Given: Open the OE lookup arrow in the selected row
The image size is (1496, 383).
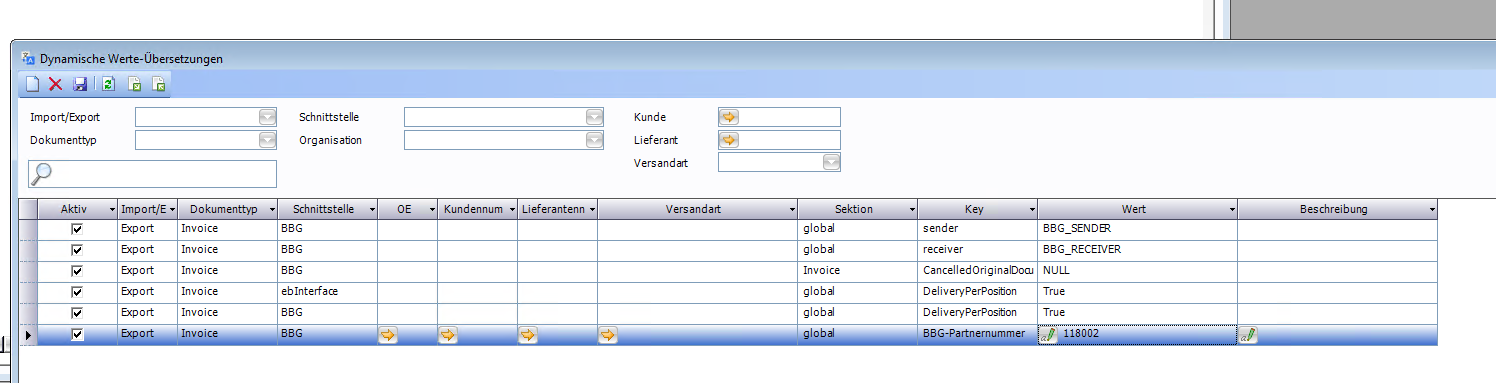Looking at the screenshot, I should [388, 335].
